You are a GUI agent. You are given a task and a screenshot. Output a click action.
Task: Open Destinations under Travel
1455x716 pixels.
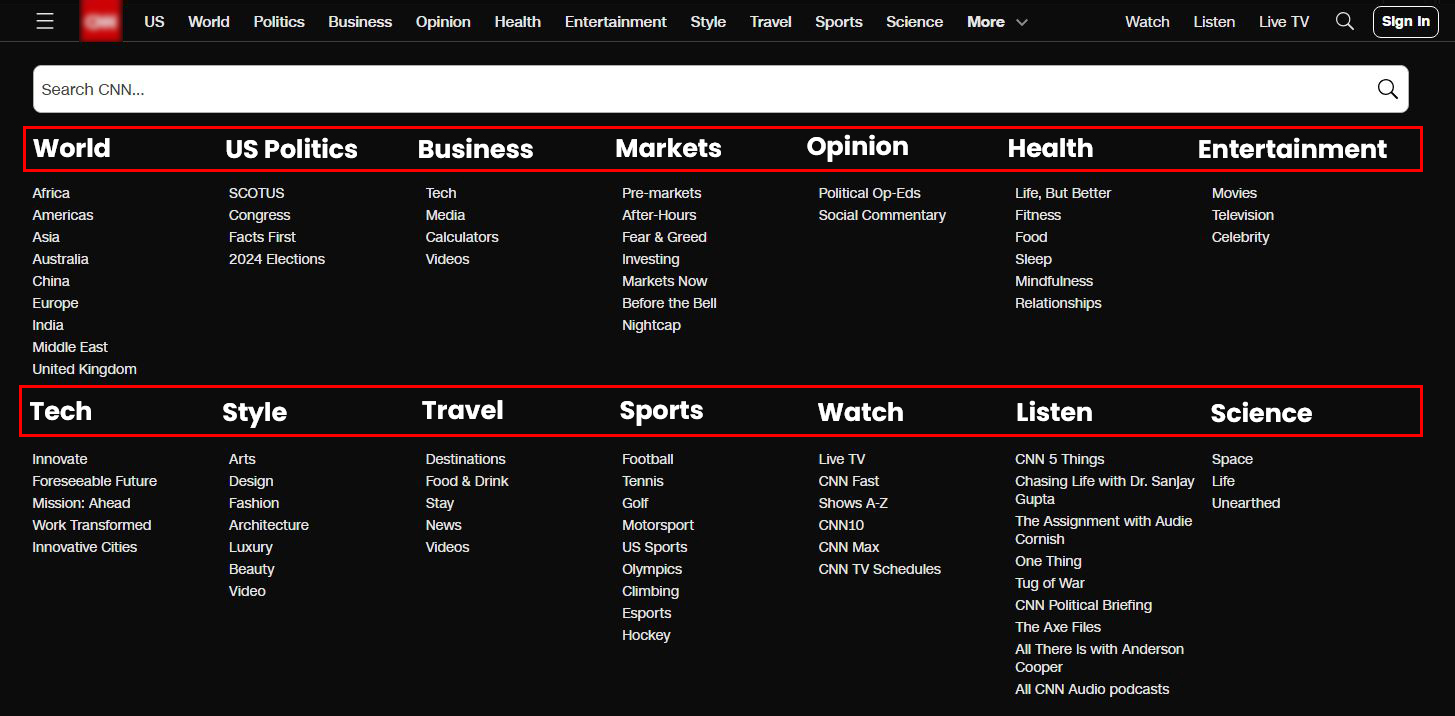pos(465,459)
